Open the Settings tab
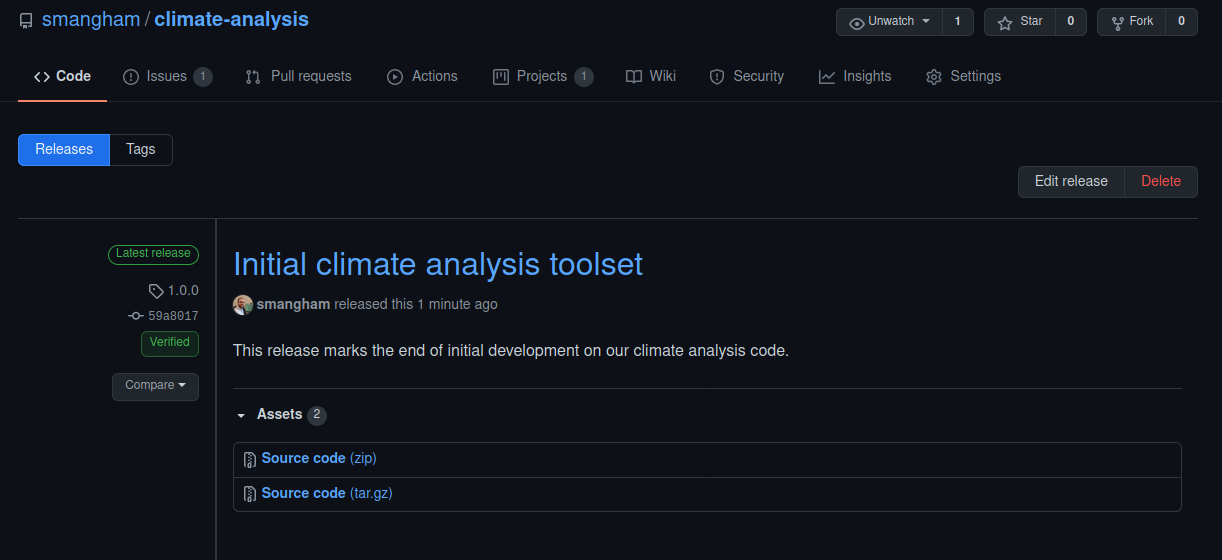1222x560 pixels. (x=963, y=77)
